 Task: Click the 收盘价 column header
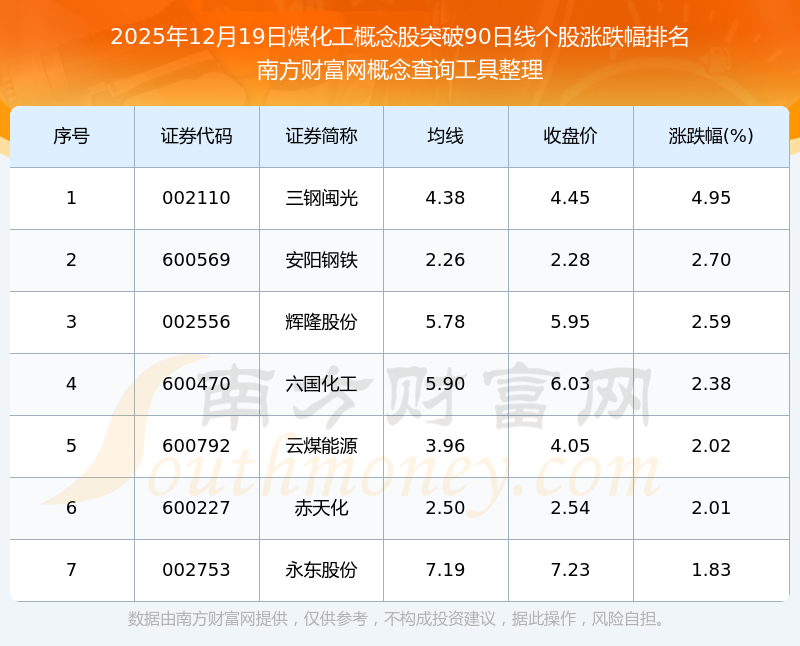(570, 136)
